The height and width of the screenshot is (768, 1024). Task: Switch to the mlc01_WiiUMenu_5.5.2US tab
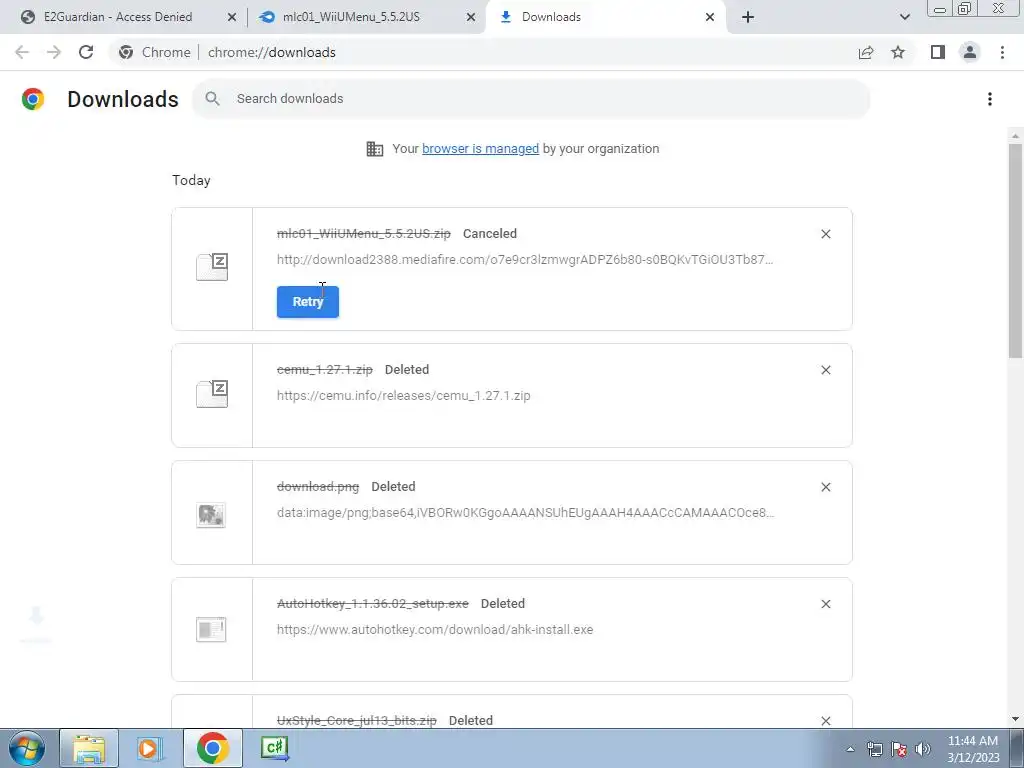pyautogui.click(x=351, y=17)
